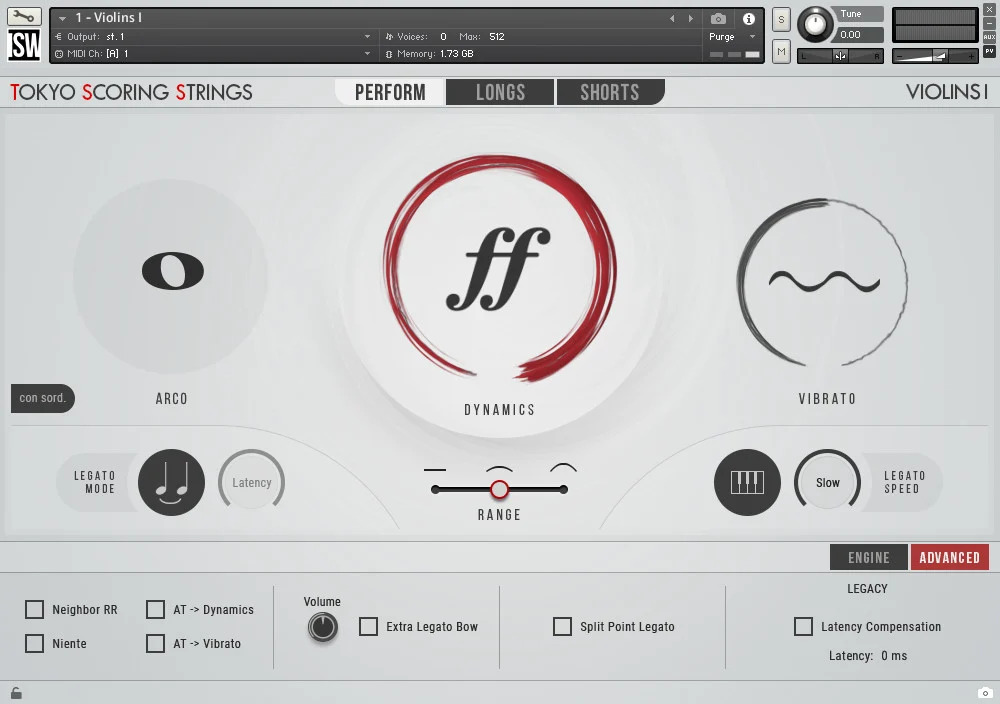Viewport: 1000px width, 704px height.
Task: Open the MIDI Ch dropdown
Action: pyautogui.click(x=212, y=54)
